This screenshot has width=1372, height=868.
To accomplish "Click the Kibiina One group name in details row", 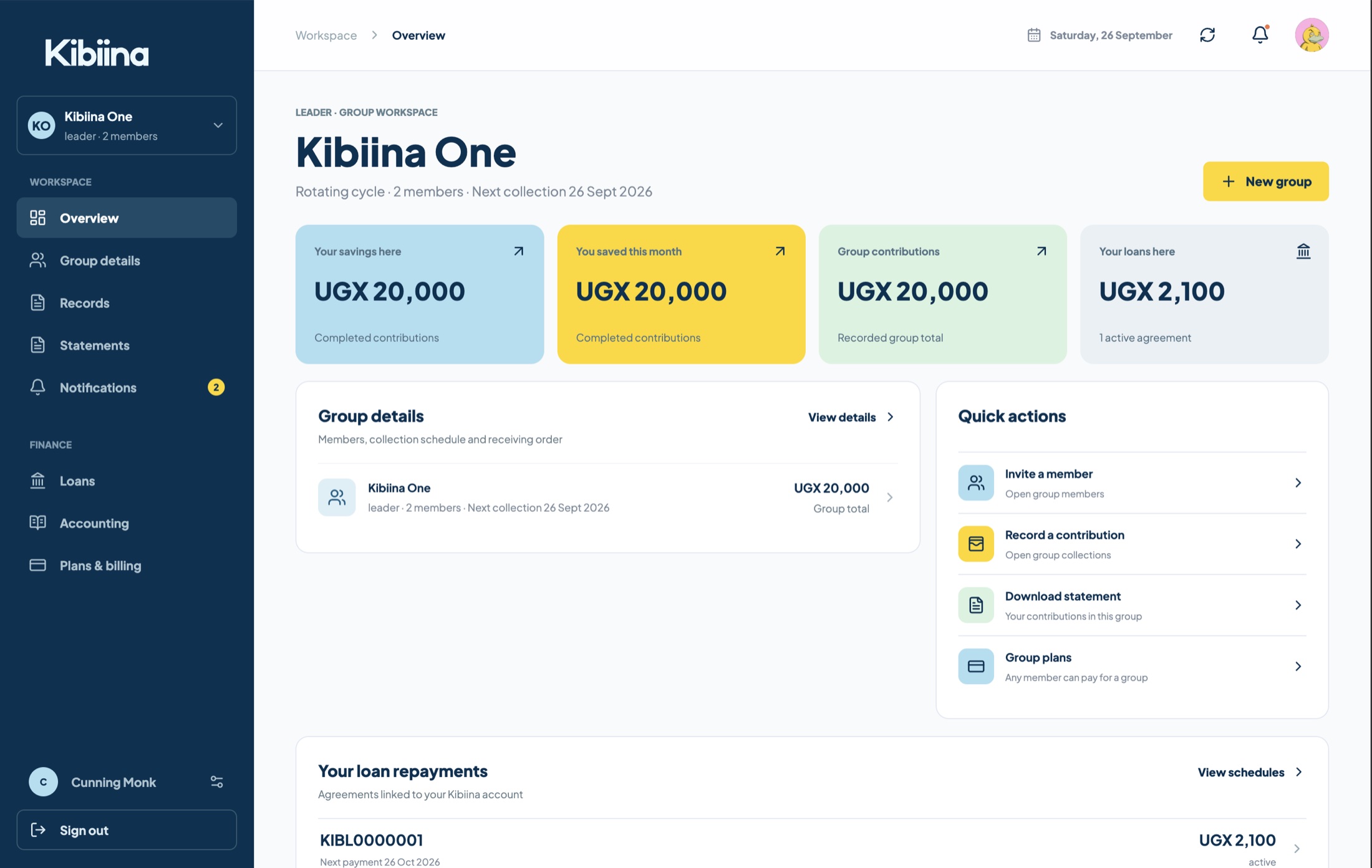I will coord(399,488).
